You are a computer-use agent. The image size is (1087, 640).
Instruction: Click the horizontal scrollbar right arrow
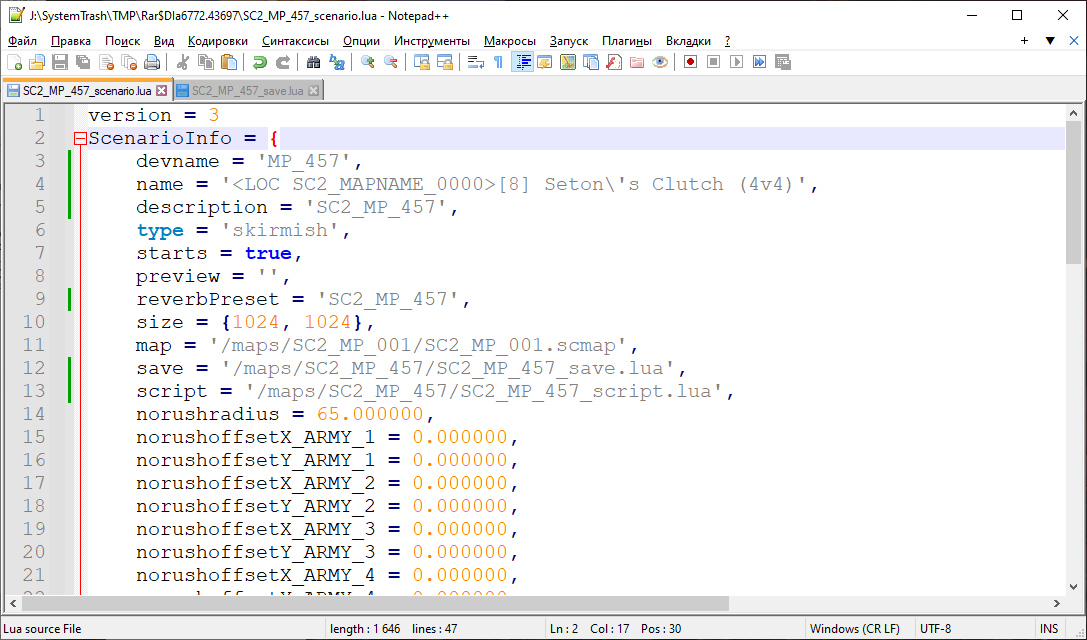coord(1056,604)
